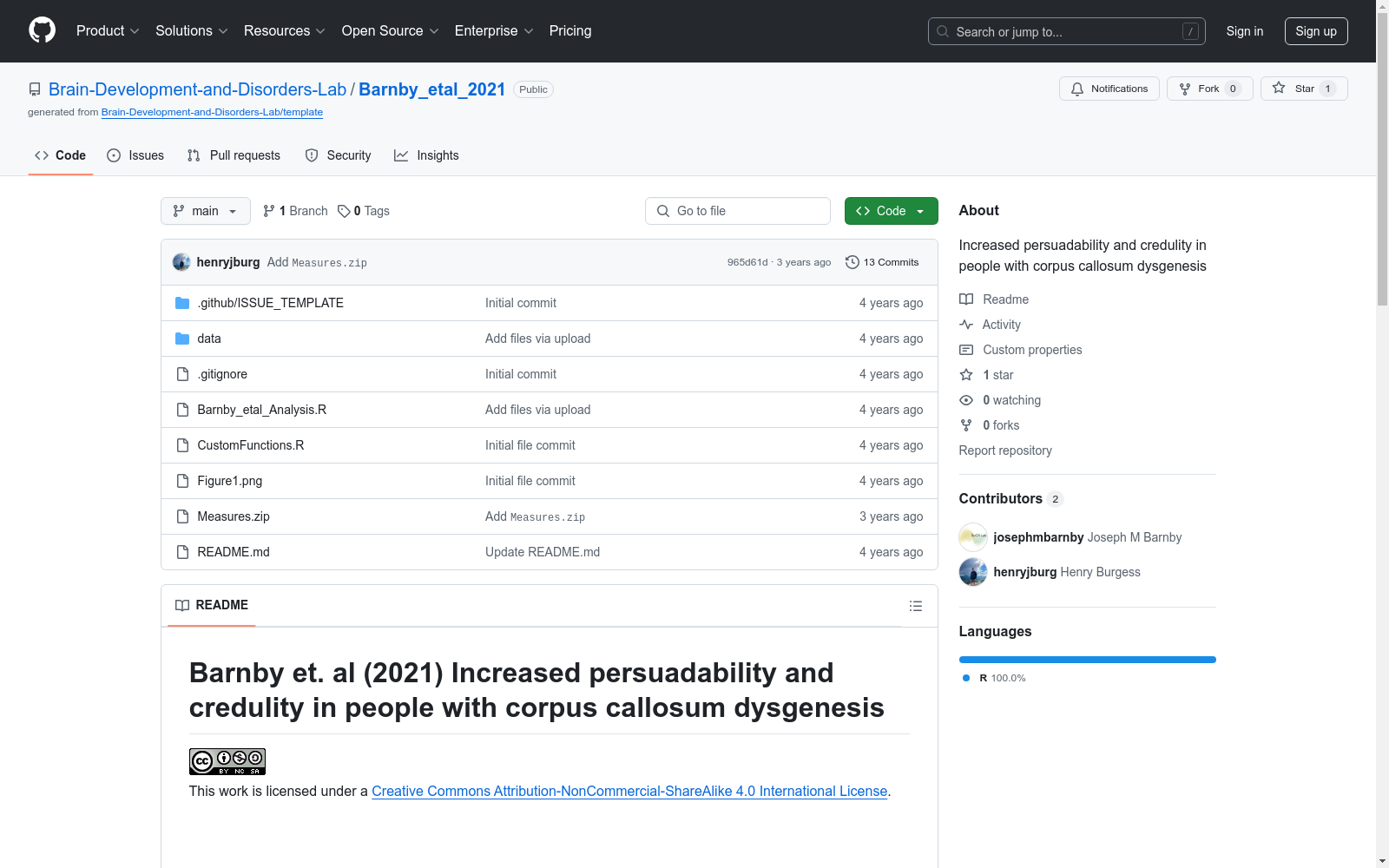
Task: Click the henryjburg avatar in commit row
Action: 181,262
